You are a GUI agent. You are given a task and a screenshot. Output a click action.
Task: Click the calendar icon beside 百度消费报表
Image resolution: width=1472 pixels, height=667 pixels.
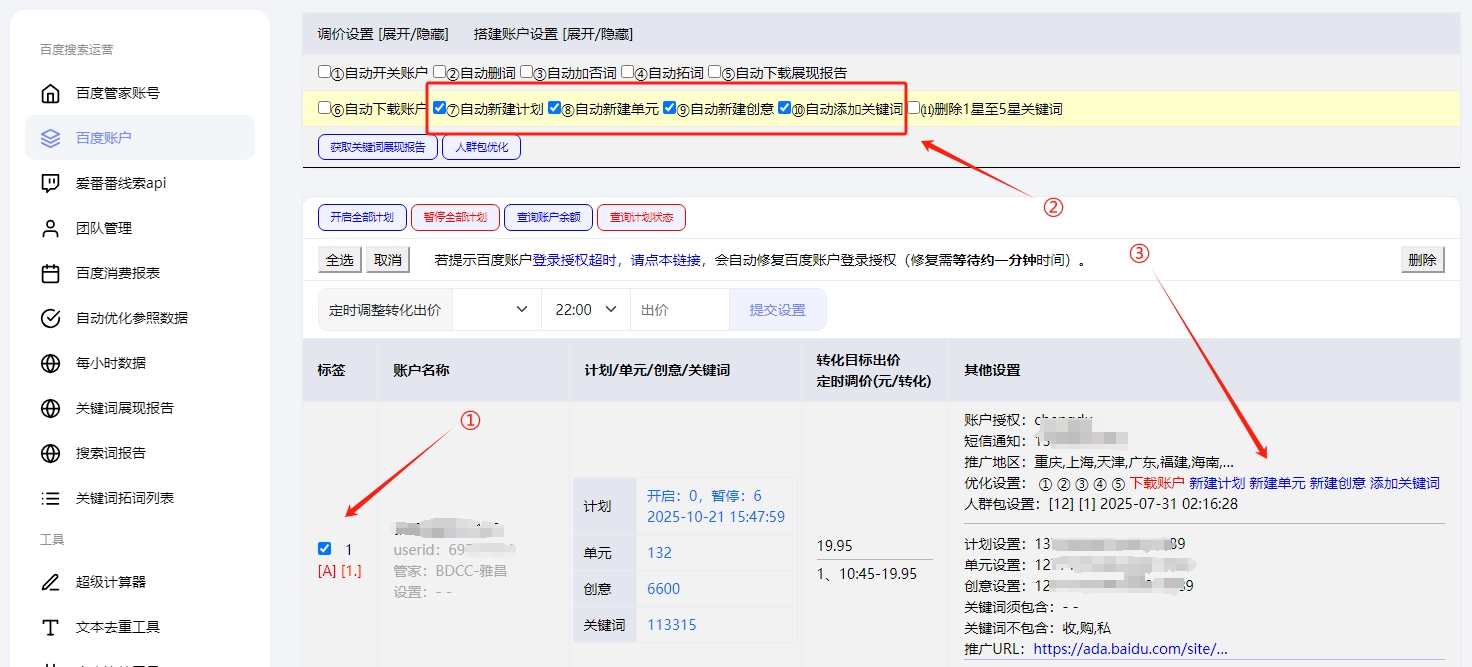(50, 273)
